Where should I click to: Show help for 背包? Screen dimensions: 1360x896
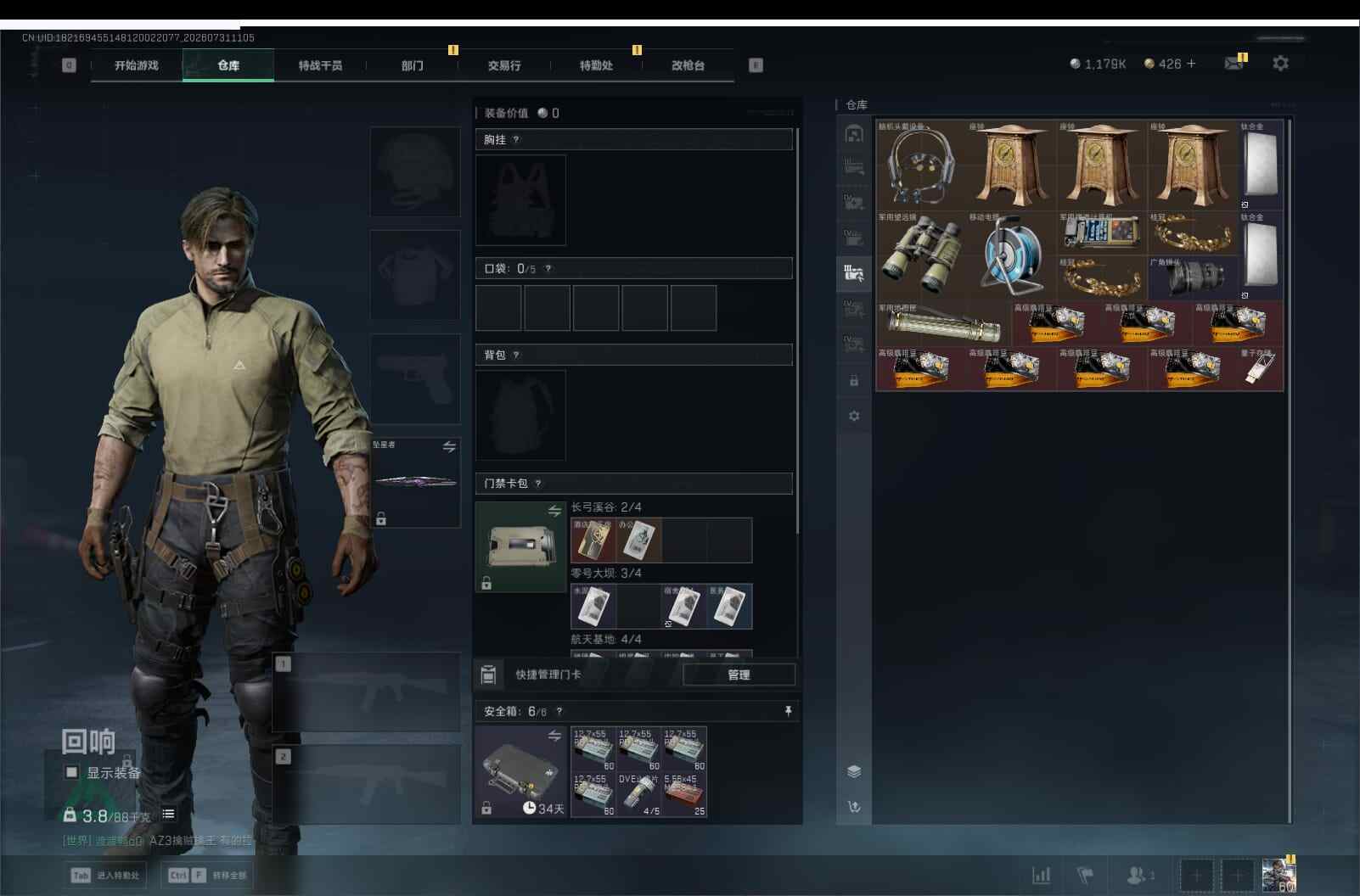[516, 356]
